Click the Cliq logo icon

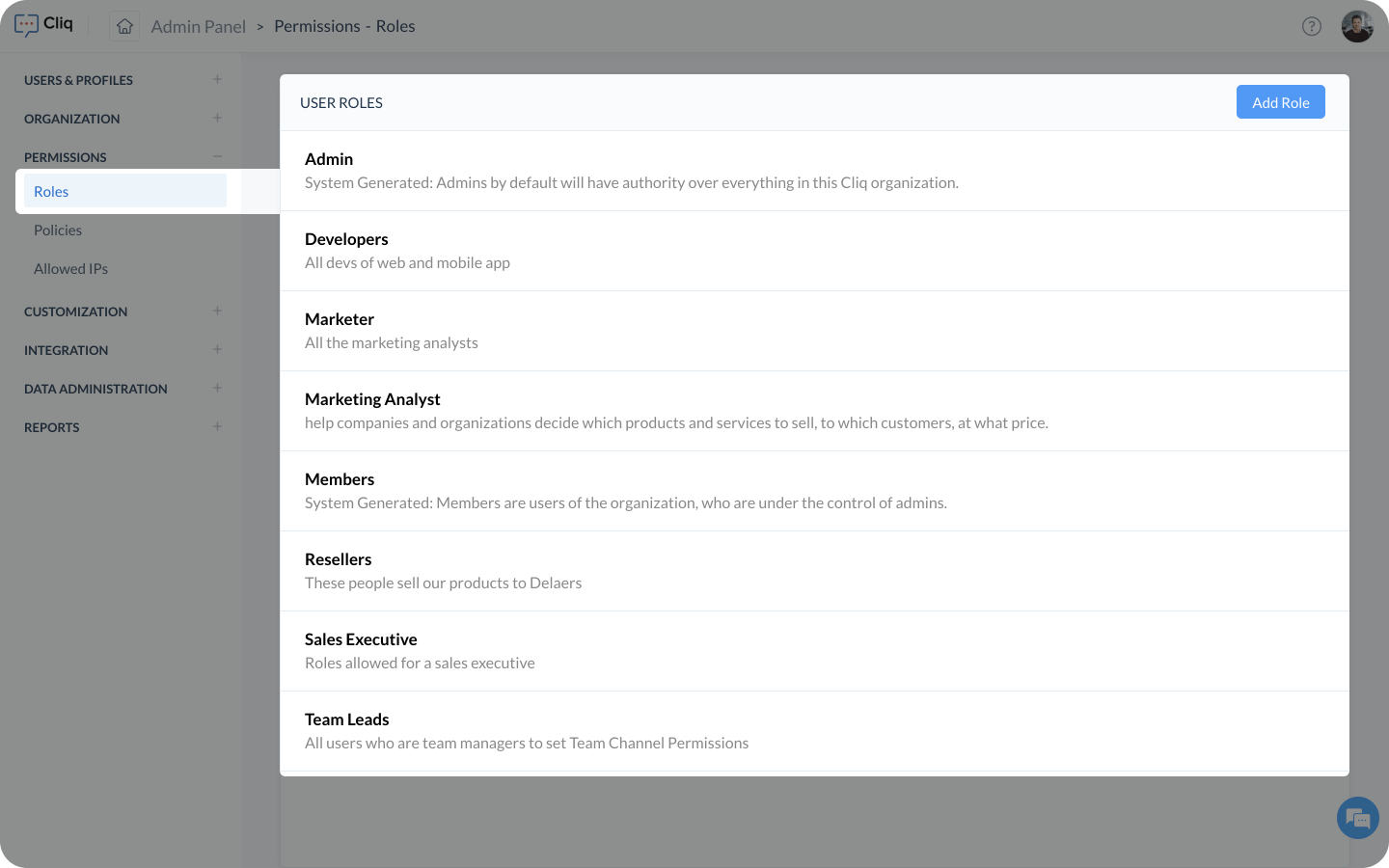27,25
